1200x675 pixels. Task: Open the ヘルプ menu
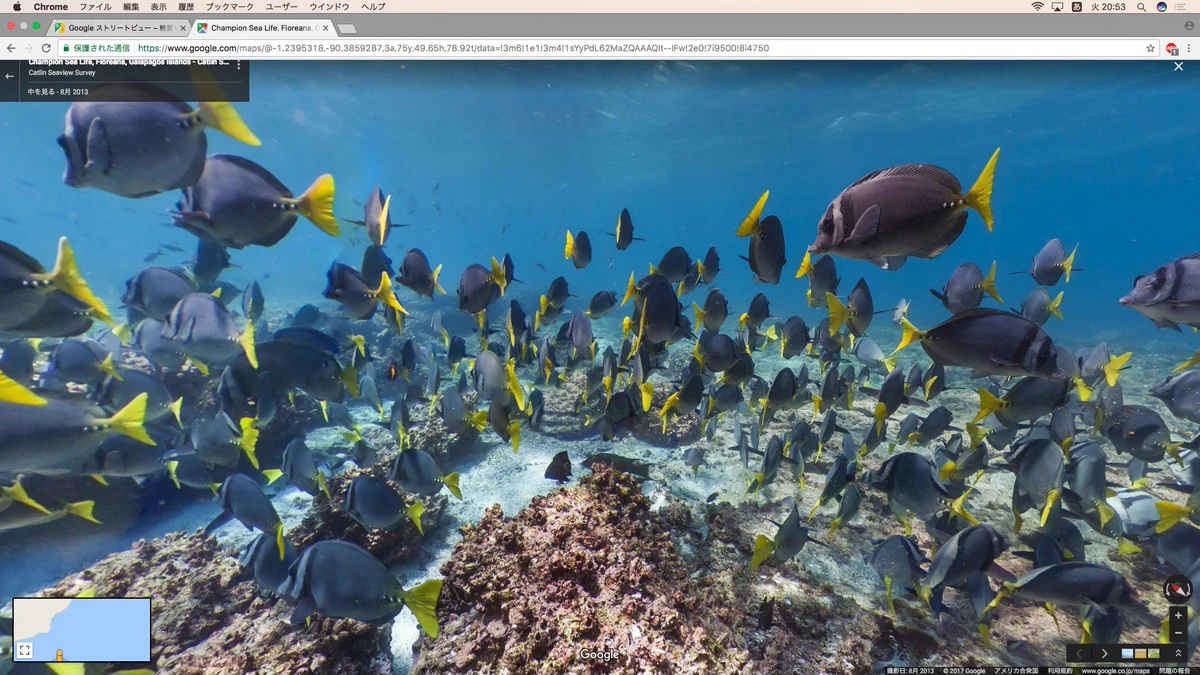point(373,7)
